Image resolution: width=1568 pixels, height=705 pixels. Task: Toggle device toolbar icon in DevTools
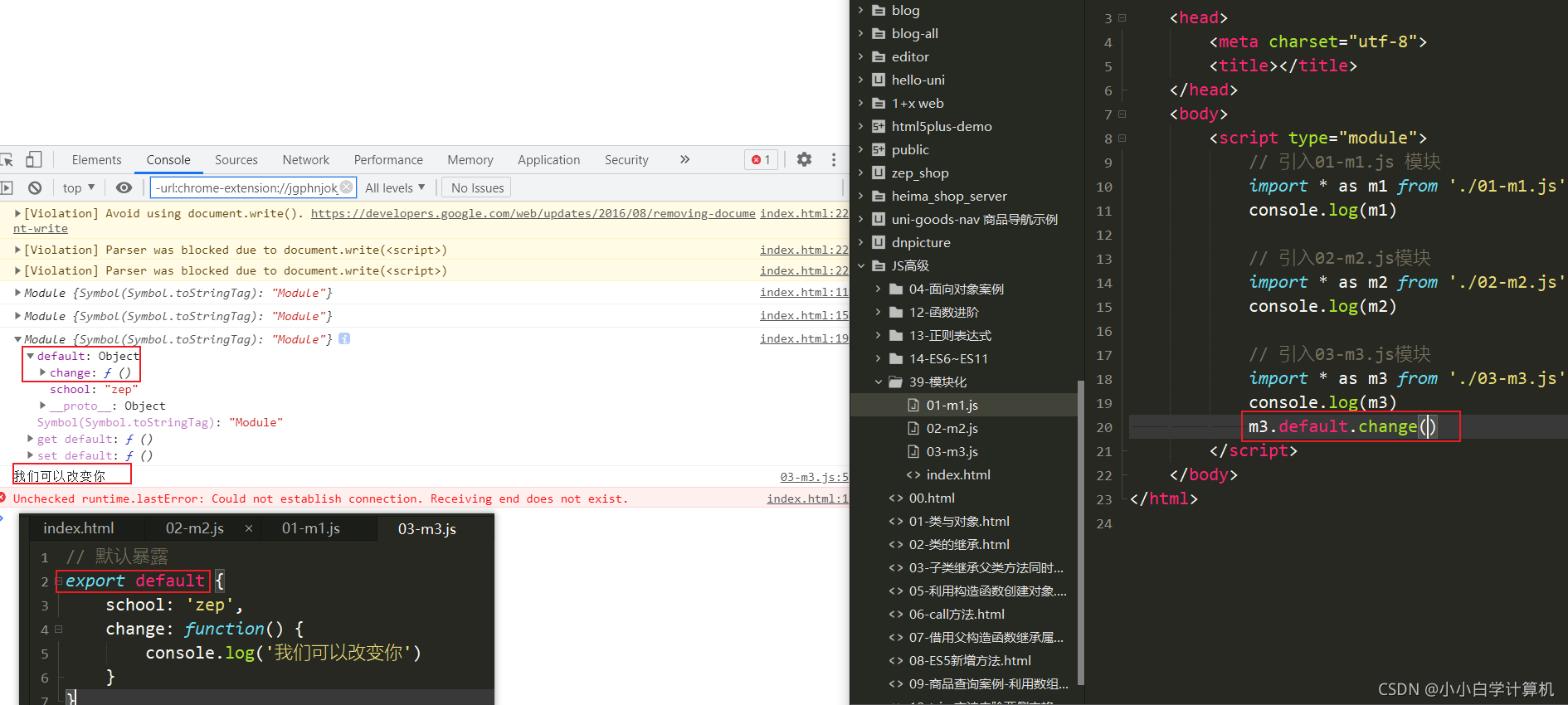click(x=34, y=159)
